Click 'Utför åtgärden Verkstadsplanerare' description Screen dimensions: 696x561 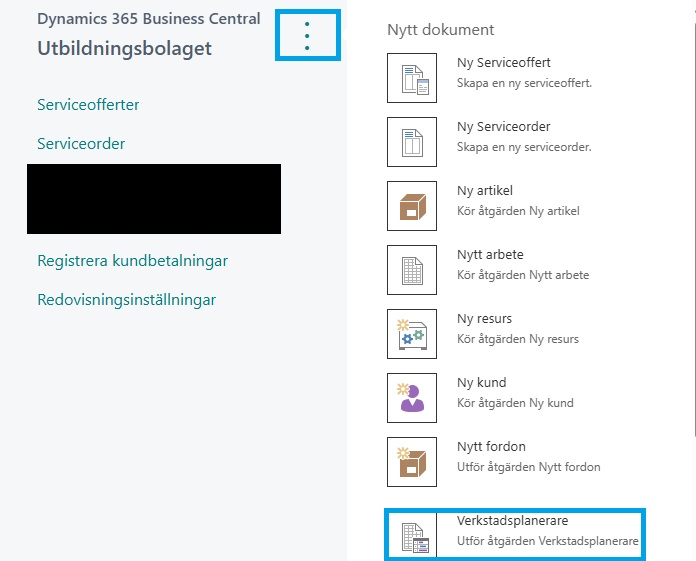point(548,541)
